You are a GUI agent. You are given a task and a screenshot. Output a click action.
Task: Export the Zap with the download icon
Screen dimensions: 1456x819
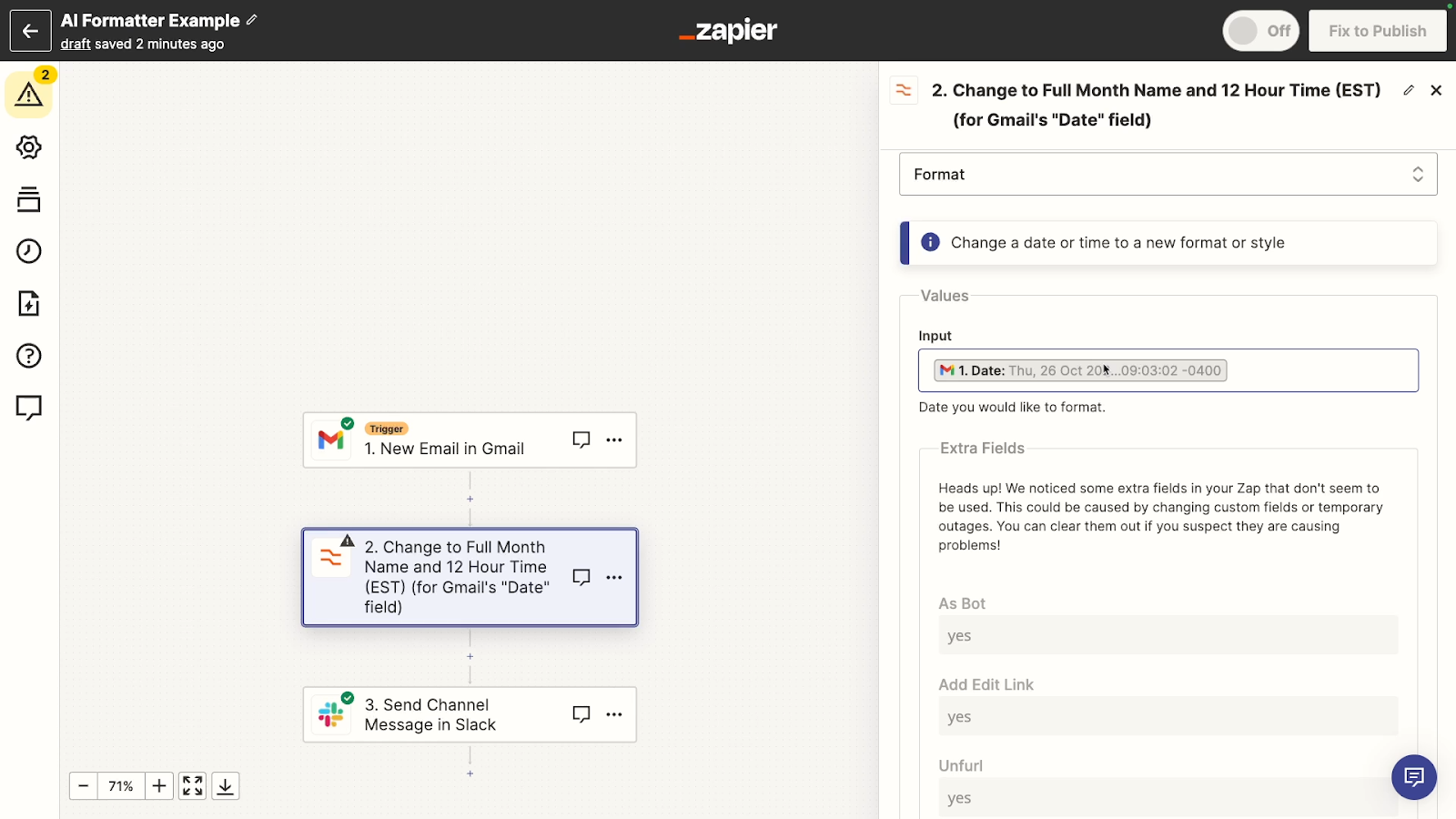point(226,786)
